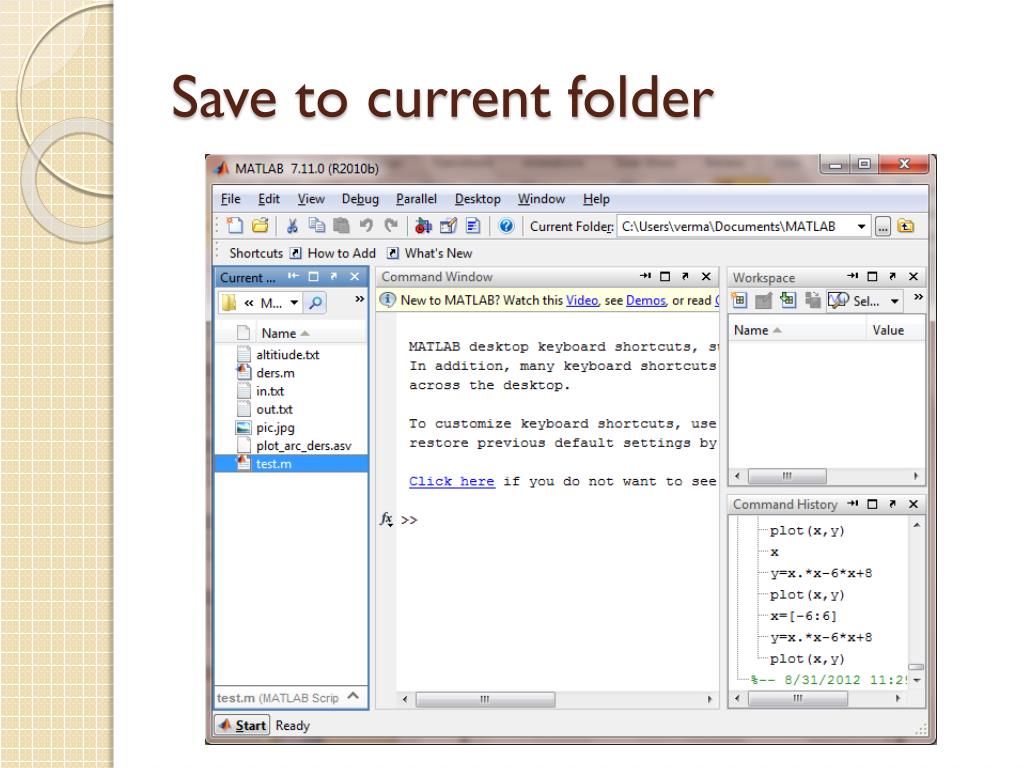Image resolution: width=1024 pixels, height=768 pixels.
Task: Minimize the Command Window panel
Action: tap(645, 276)
